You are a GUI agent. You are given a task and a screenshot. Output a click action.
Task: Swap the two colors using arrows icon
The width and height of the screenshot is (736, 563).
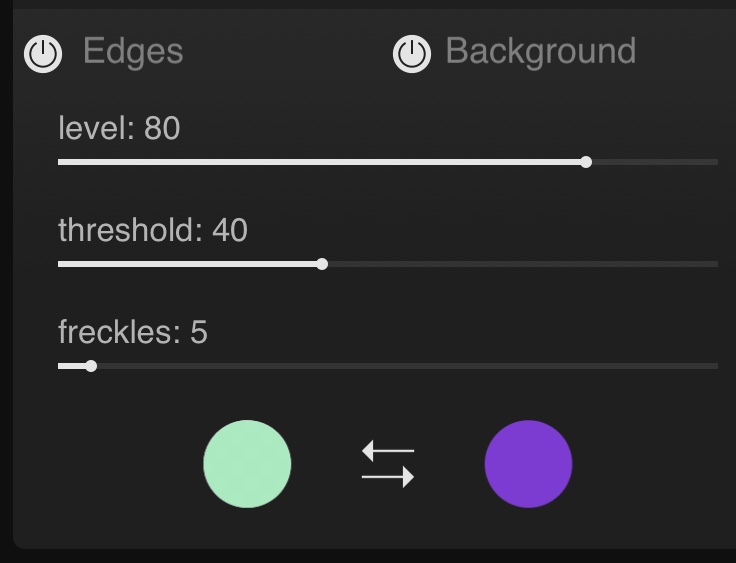click(388, 465)
